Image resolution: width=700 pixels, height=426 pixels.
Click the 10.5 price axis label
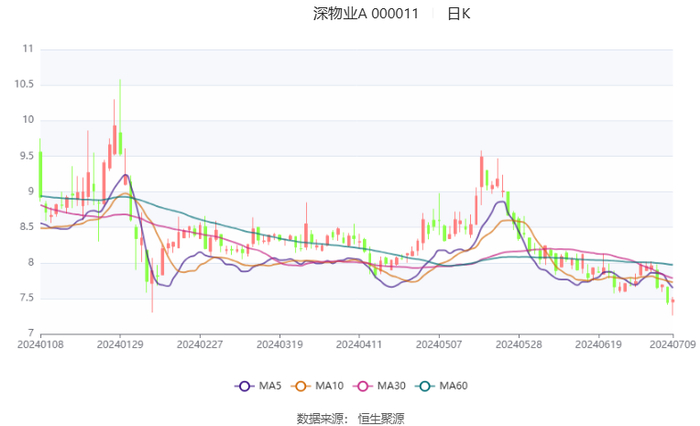pos(24,84)
